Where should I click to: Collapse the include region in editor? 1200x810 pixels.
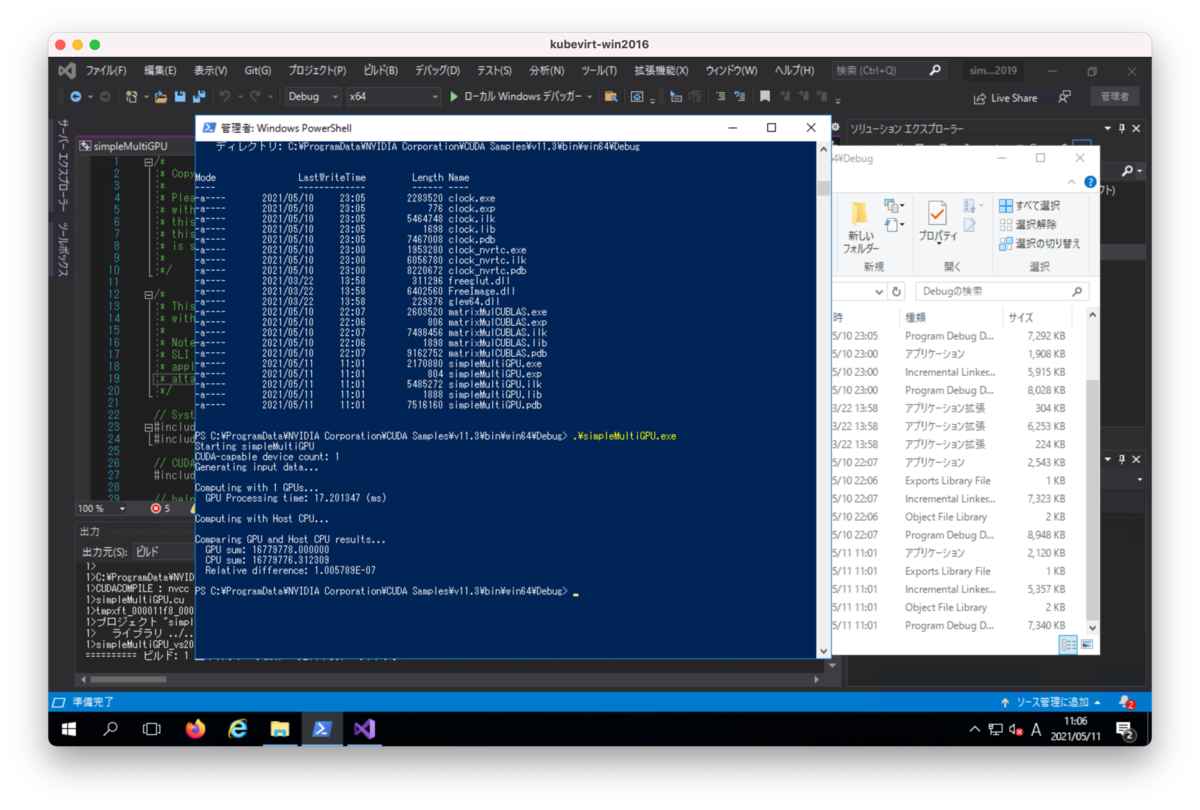click(148, 427)
